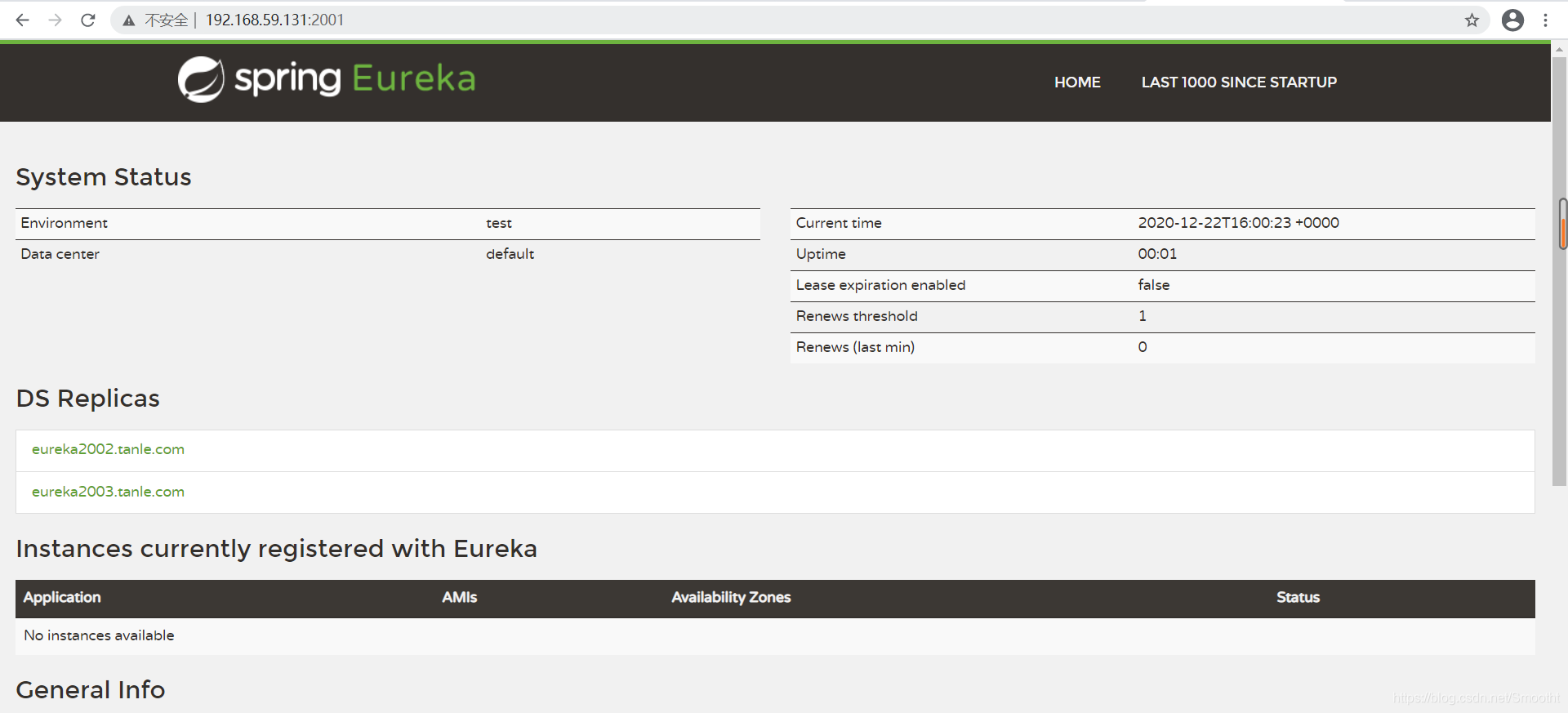Image resolution: width=1568 pixels, height=713 pixels.
Task: Select the timestamp 2020-12-22T16:00:23 +0000
Action: point(1238,223)
